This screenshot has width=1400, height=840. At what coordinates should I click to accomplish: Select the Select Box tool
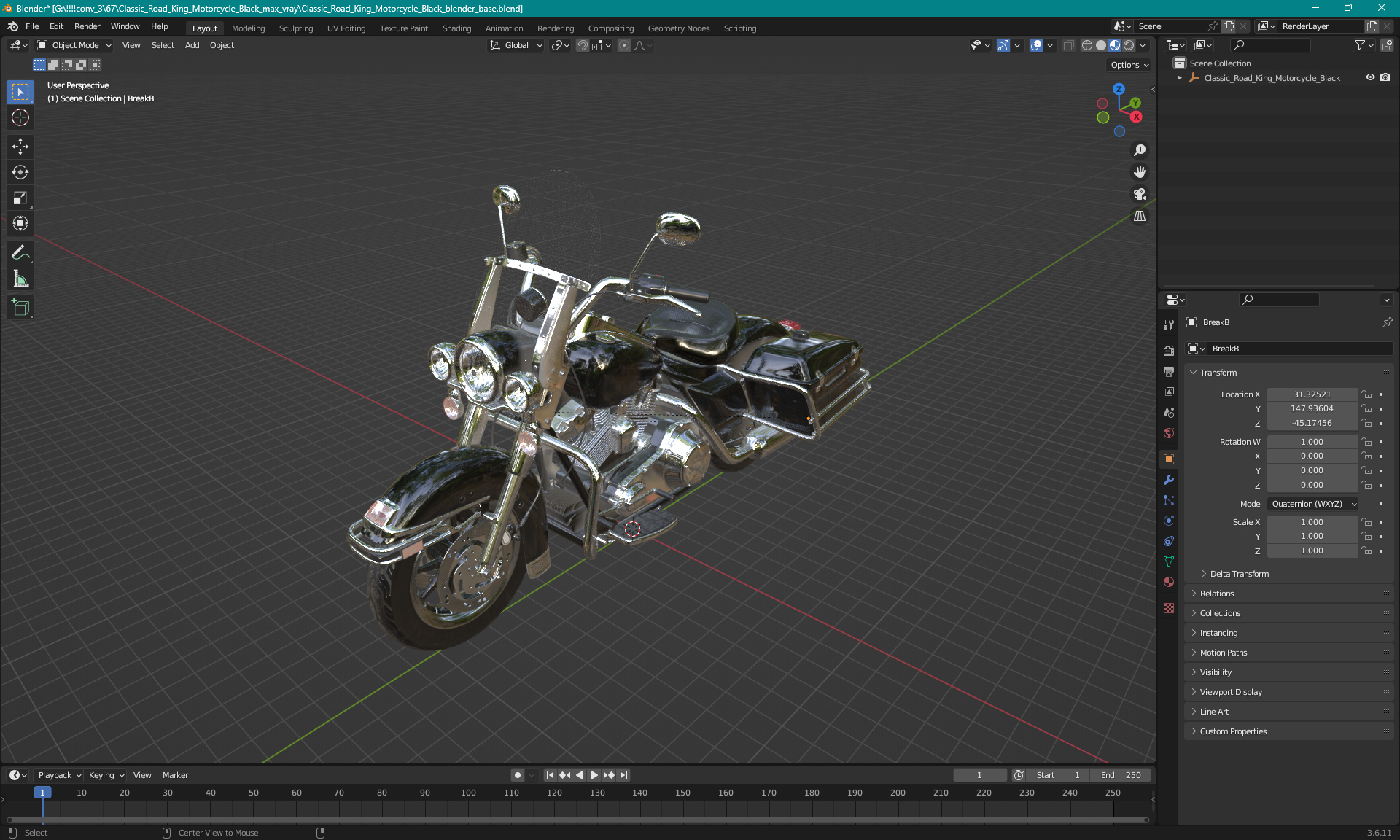[x=20, y=92]
